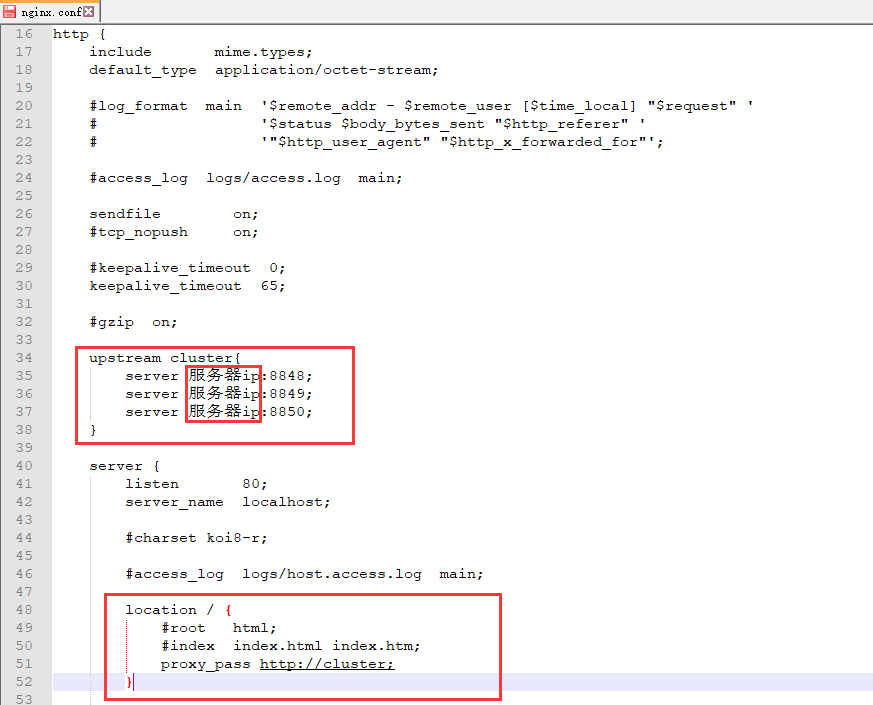Click closing brace on line 38
The image size is (873, 705).
coord(93,430)
